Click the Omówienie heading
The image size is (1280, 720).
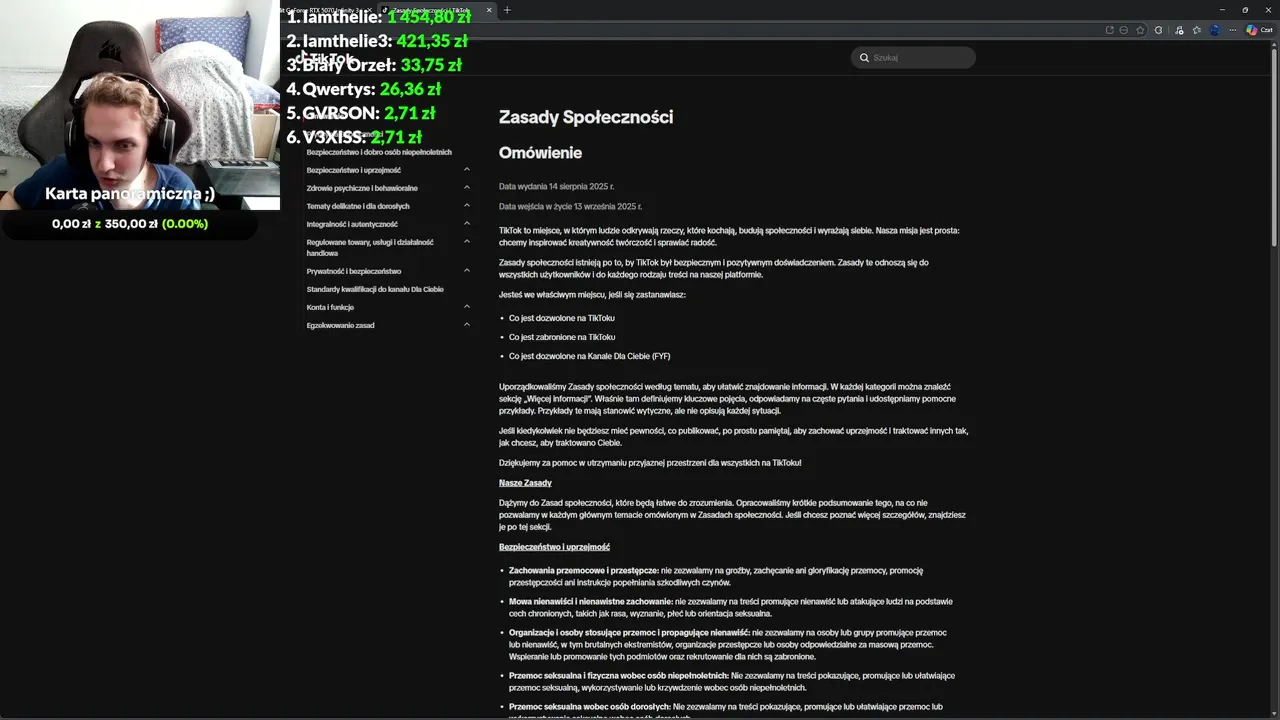(540, 153)
